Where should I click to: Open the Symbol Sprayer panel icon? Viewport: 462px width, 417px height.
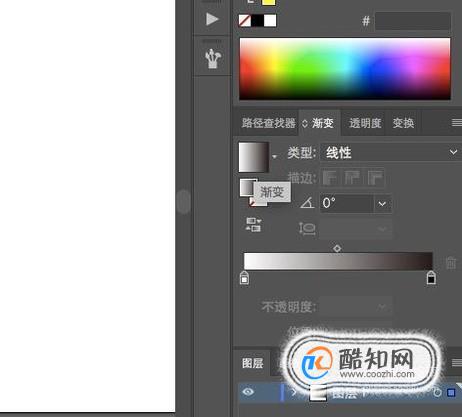coord(213,59)
